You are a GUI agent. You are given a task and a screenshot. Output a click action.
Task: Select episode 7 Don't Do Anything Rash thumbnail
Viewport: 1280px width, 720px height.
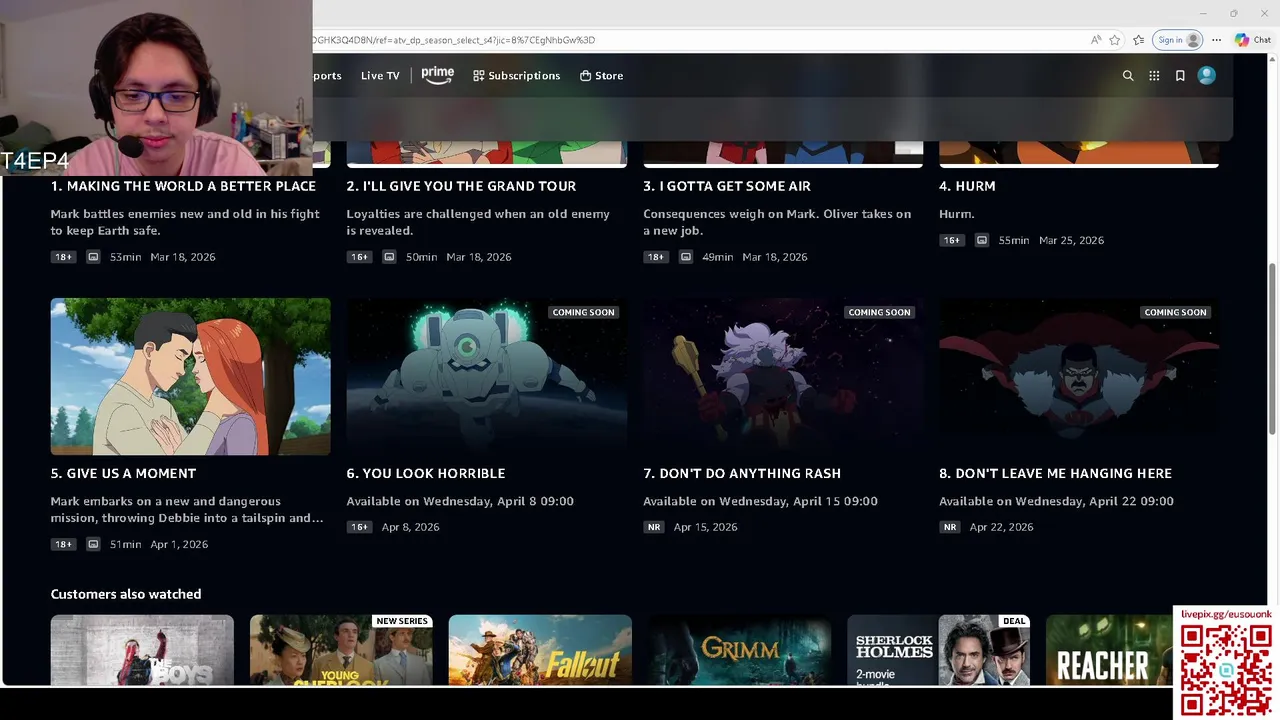(783, 376)
